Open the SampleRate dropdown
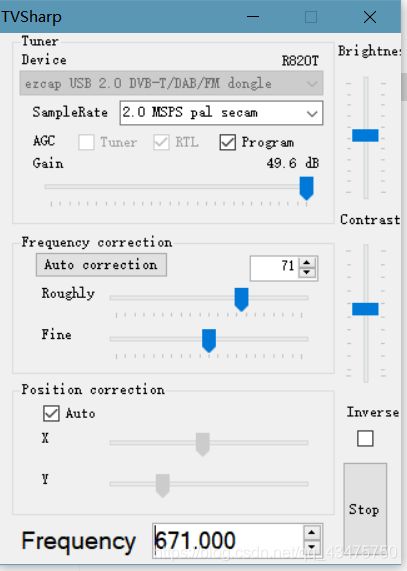Screen dimensions: 407x571 point(221,113)
